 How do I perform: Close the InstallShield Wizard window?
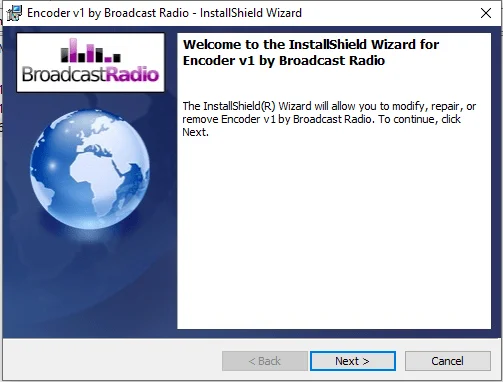[486, 13]
